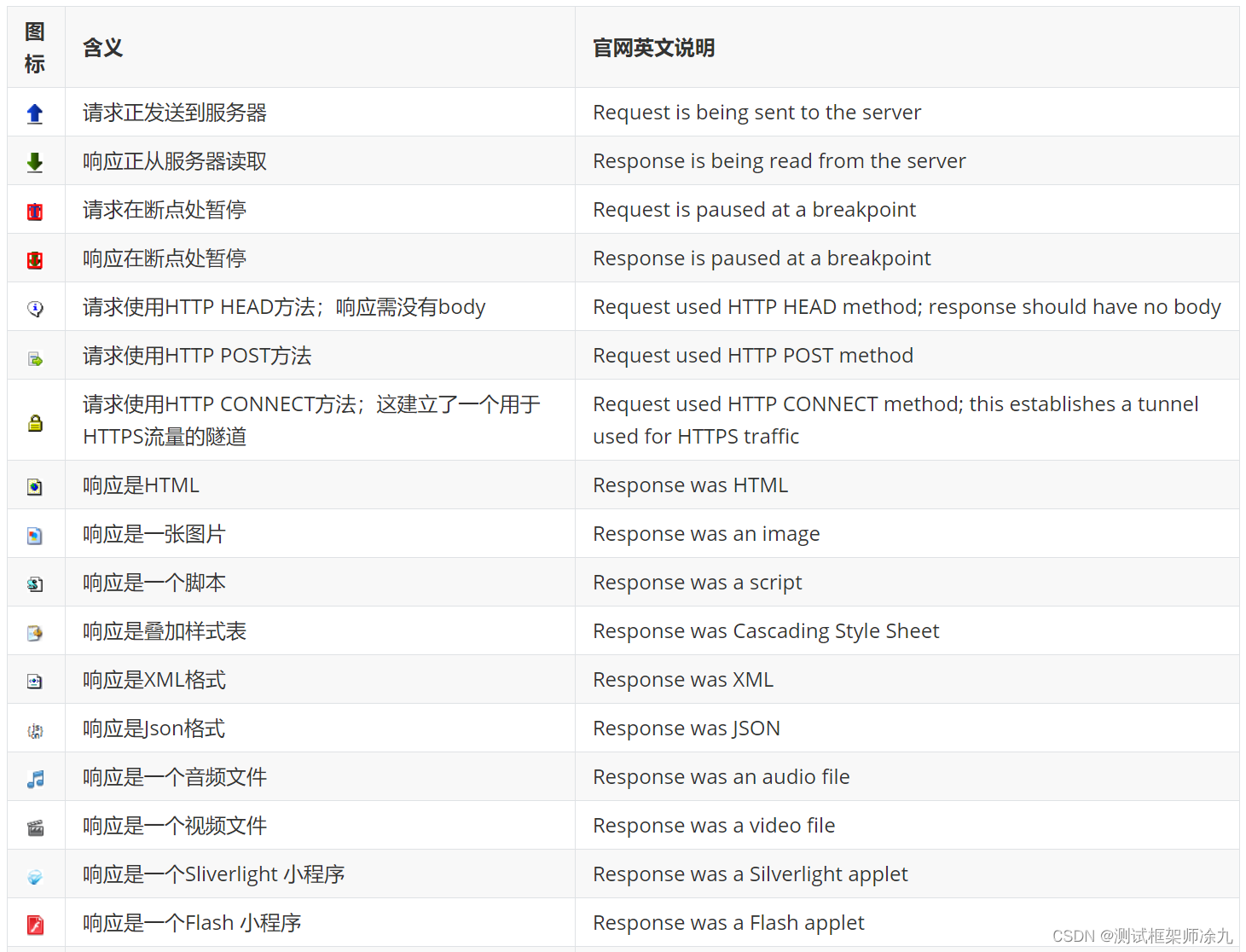
Task: Click 'Request is paused at a breakpoint'
Action: (755, 210)
